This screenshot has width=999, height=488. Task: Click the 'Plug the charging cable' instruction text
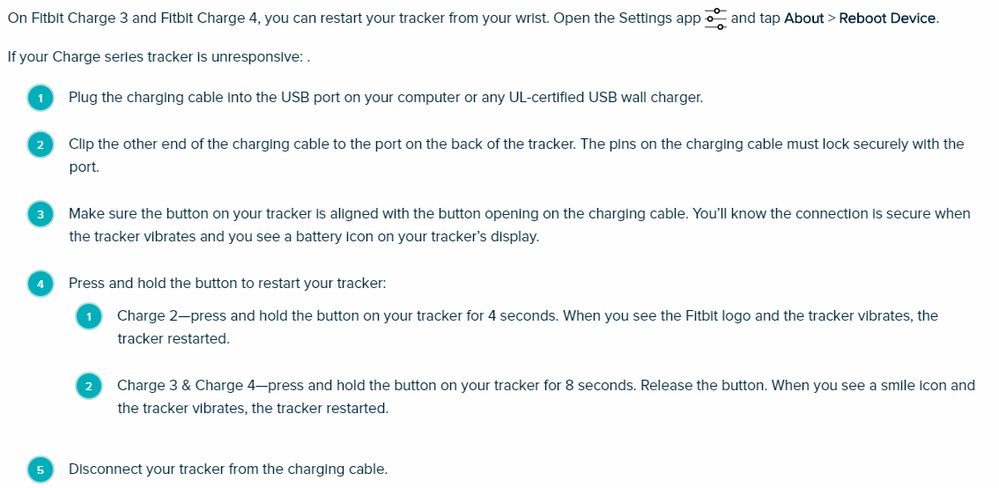click(x=385, y=98)
